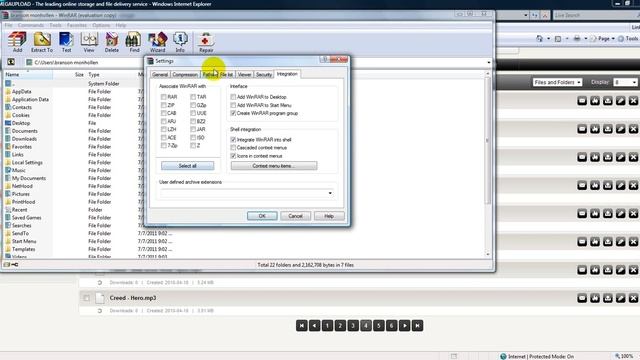This screenshot has height=360, width=640.
Task: Click Help in Settings dialog
Action: (329, 216)
